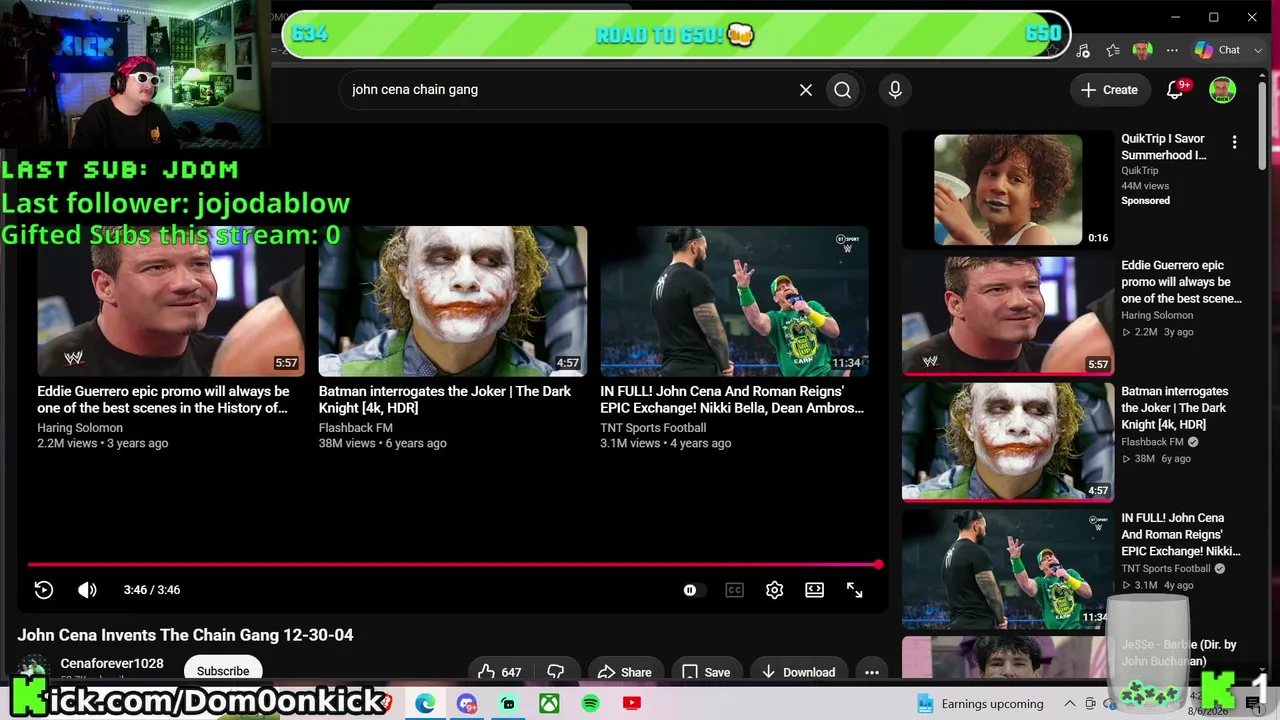The width and height of the screenshot is (1280, 720).
Task: Expand the Chat dropdown chevron
Action: tap(1257, 50)
